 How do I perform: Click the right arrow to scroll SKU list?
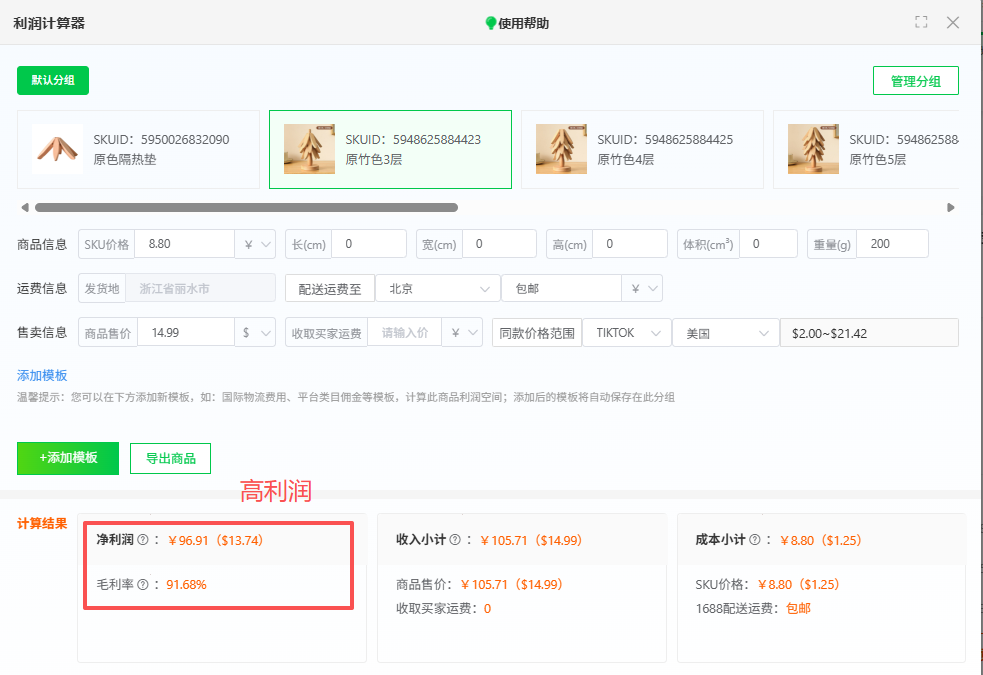[951, 207]
